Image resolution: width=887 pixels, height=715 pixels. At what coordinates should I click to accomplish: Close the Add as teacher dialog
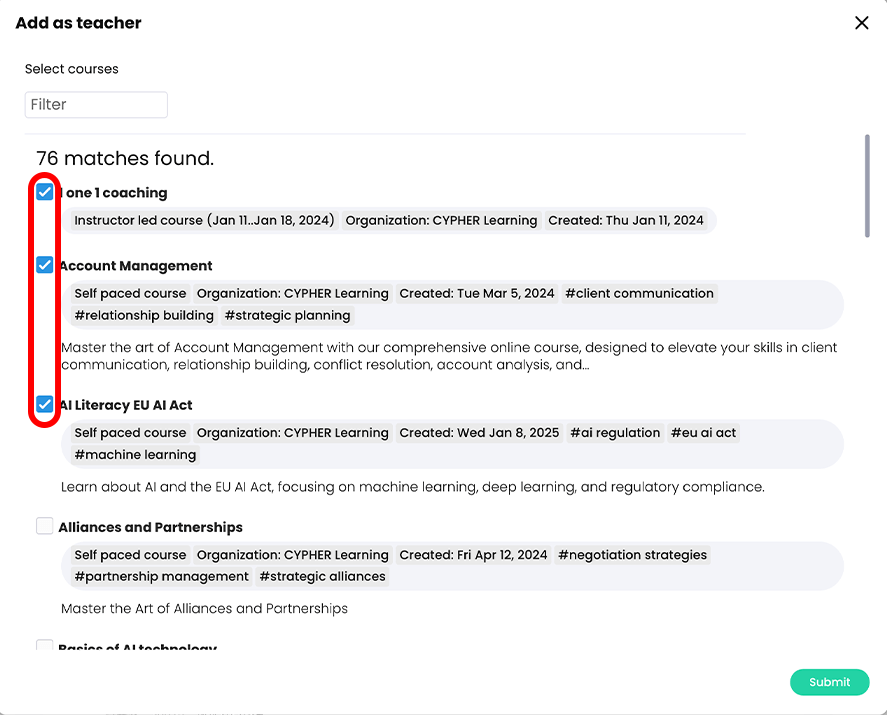(861, 22)
